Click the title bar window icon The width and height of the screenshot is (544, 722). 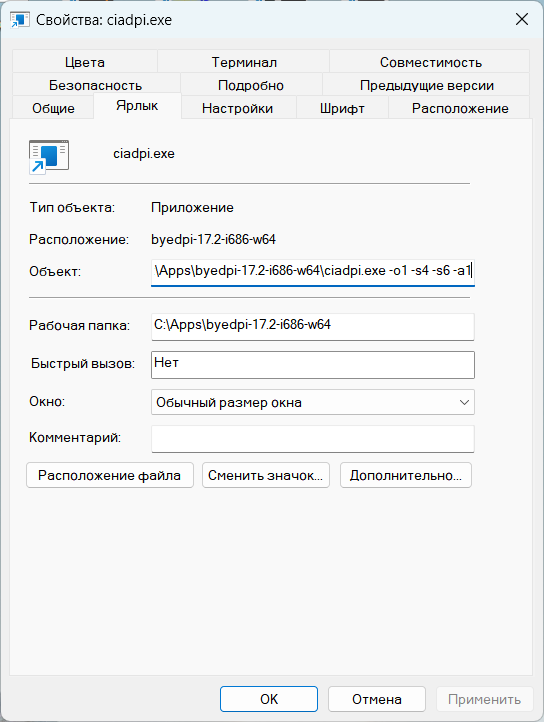(19, 20)
